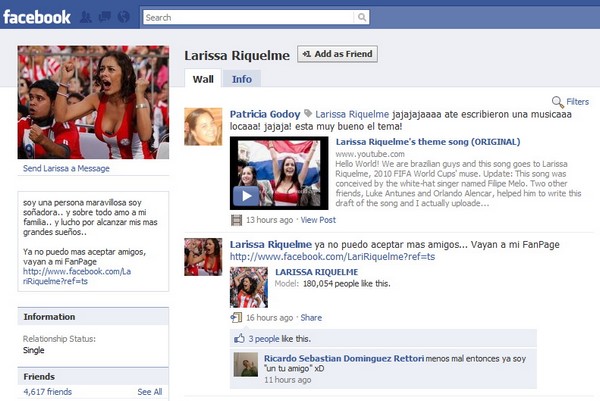
Task: Open friend requests icon in top bar
Action: coord(86,17)
